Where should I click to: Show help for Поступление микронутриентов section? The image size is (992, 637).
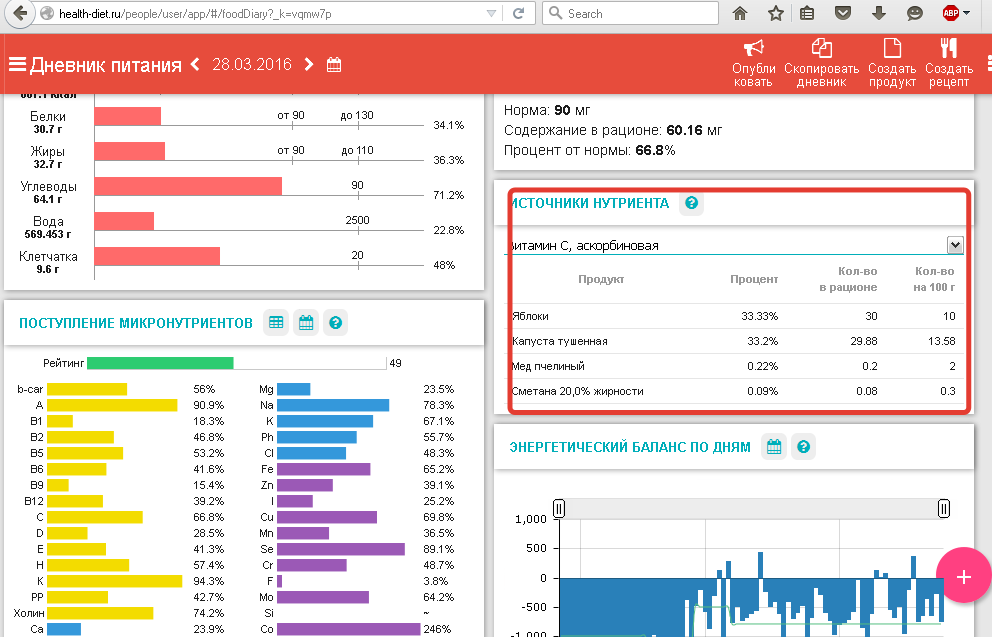(336, 323)
